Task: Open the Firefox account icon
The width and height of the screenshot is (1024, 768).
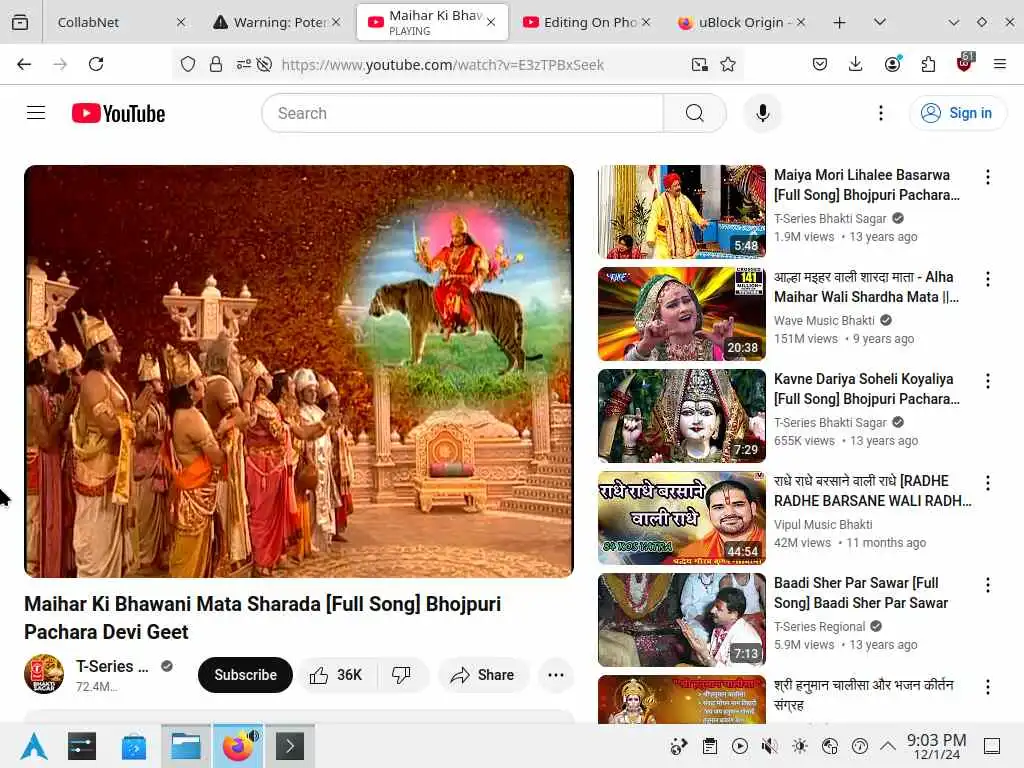Action: coord(892,63)
